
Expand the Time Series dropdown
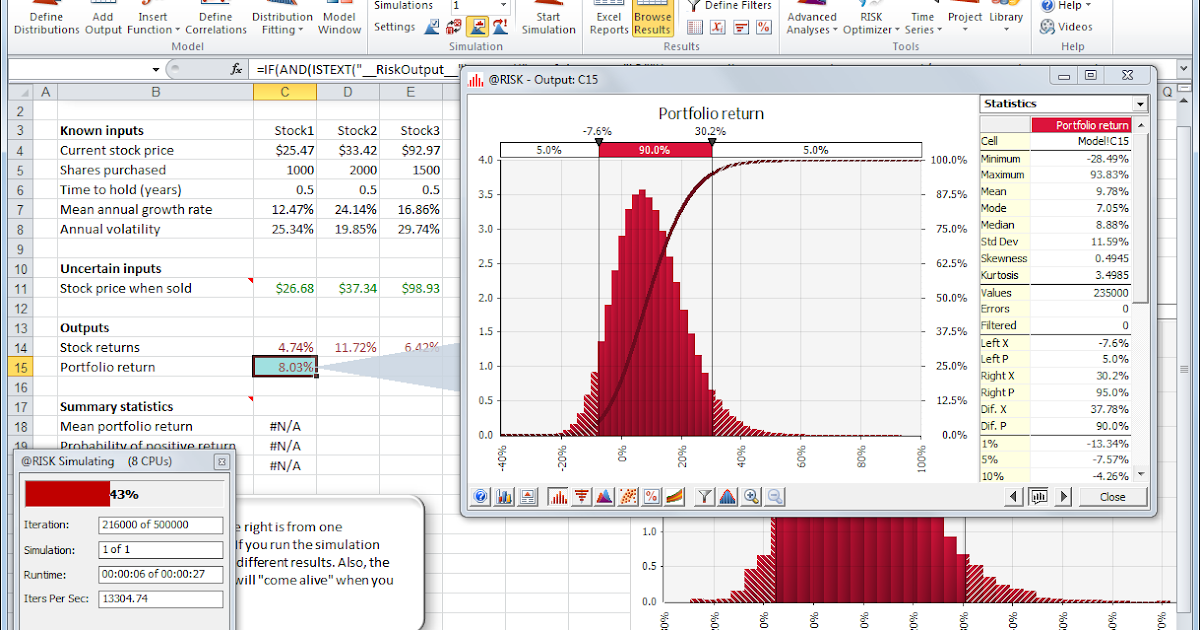click(940, 30)
